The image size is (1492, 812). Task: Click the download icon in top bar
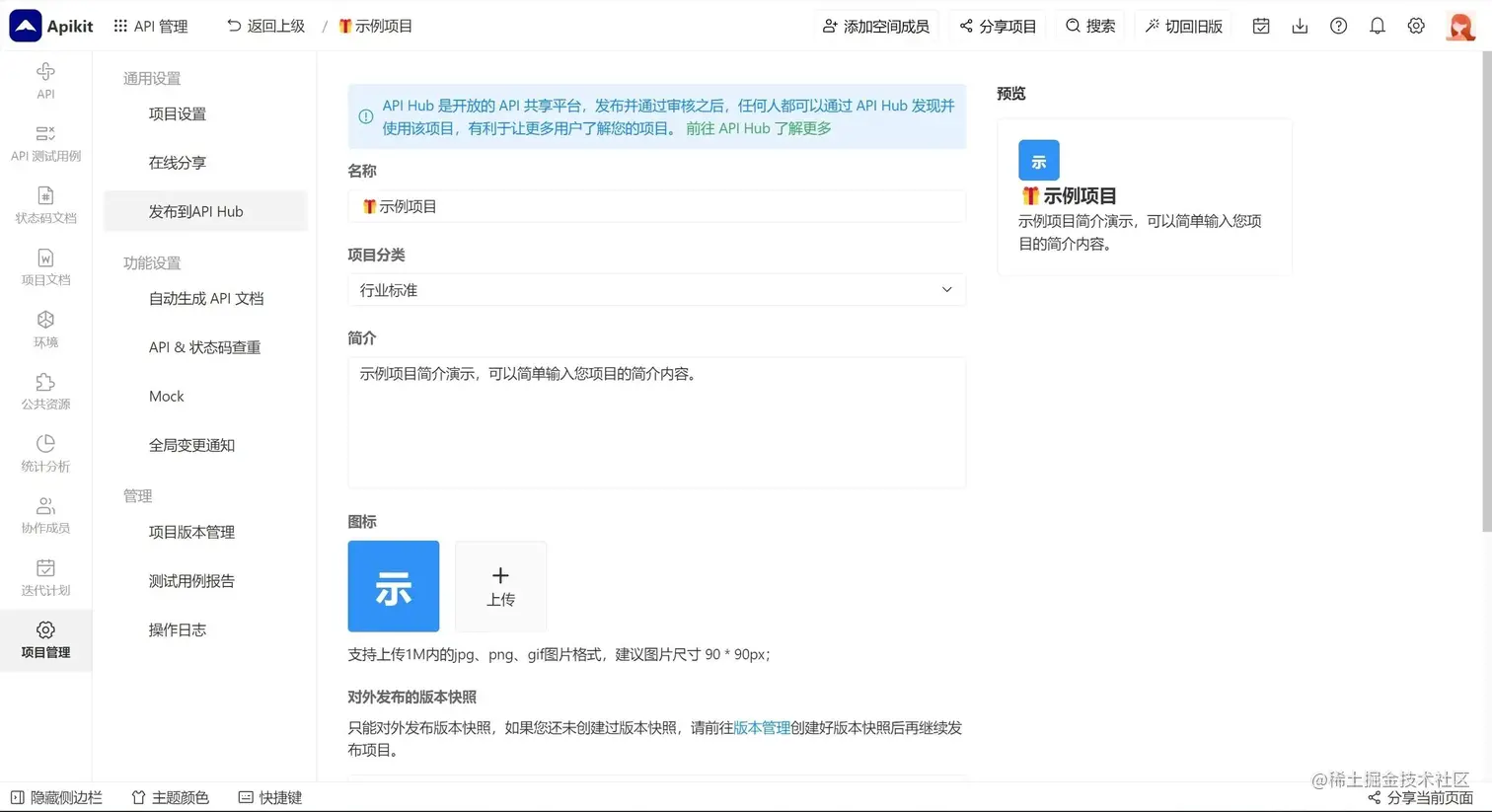point(1300,26)
